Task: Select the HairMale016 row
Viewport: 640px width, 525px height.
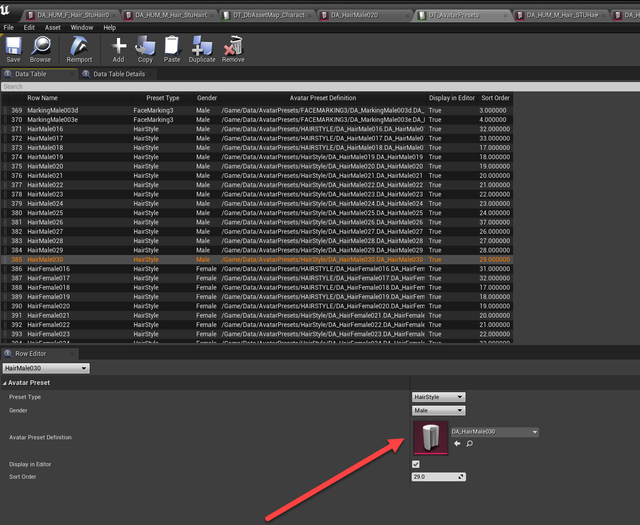Action: click(x=257, y=129)
